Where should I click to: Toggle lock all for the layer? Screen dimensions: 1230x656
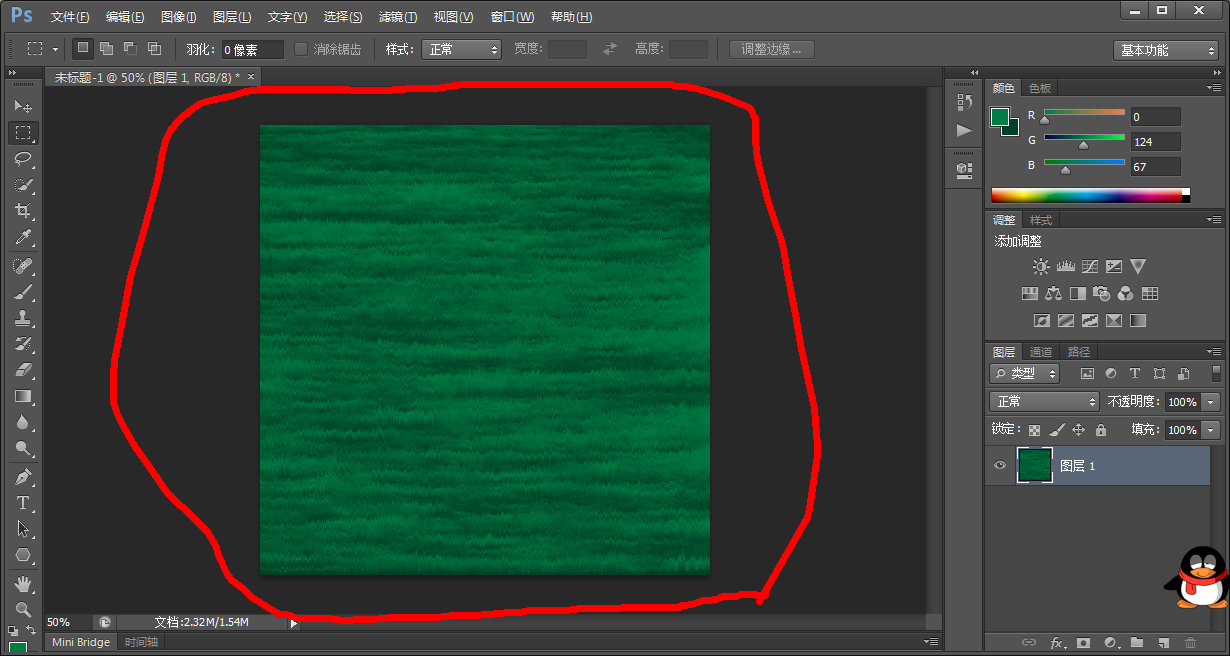[x=1101, y=430]
